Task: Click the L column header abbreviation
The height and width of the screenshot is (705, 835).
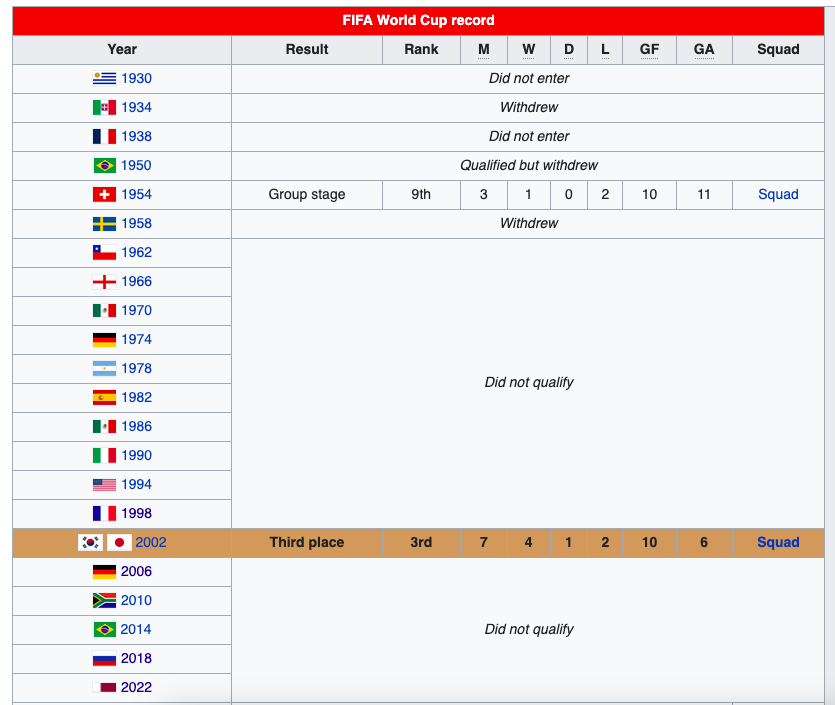Action: click(605, 50)
